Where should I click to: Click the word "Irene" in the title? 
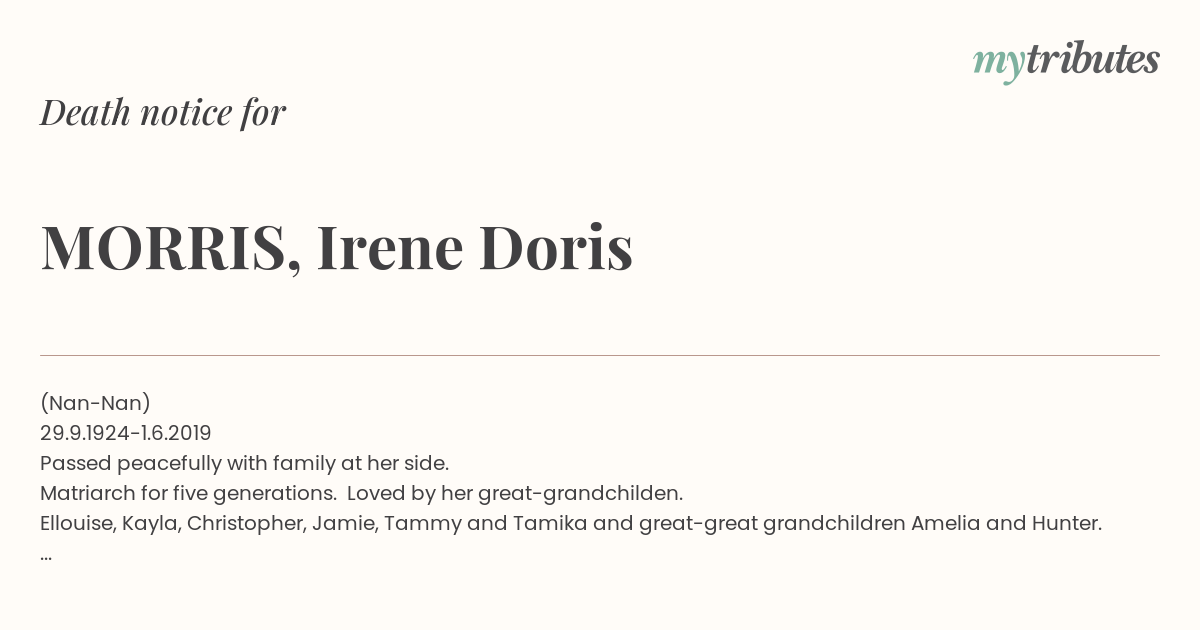pos(390,247)
